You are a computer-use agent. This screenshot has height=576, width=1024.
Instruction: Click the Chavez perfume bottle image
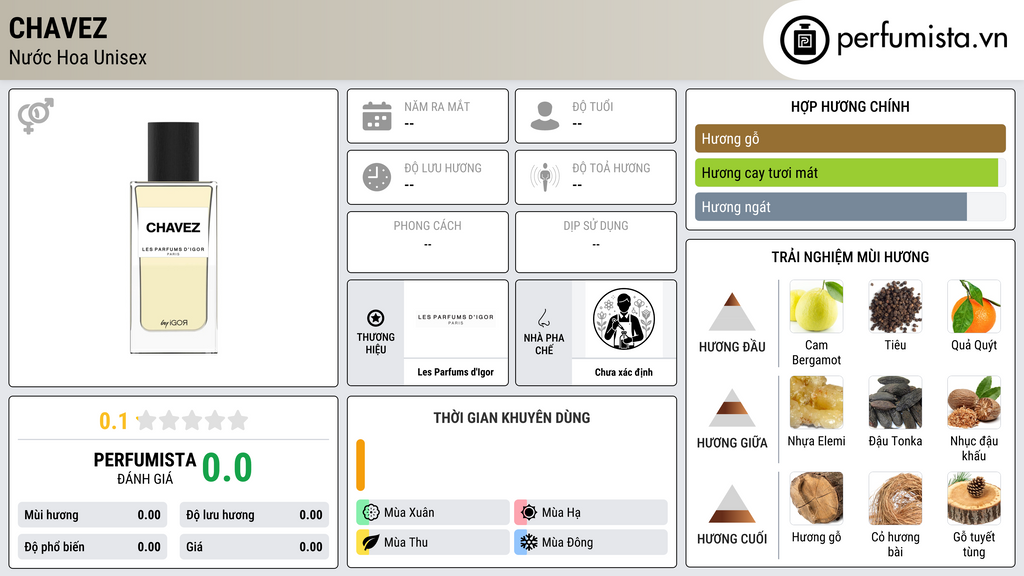click(x=173, y=238)
